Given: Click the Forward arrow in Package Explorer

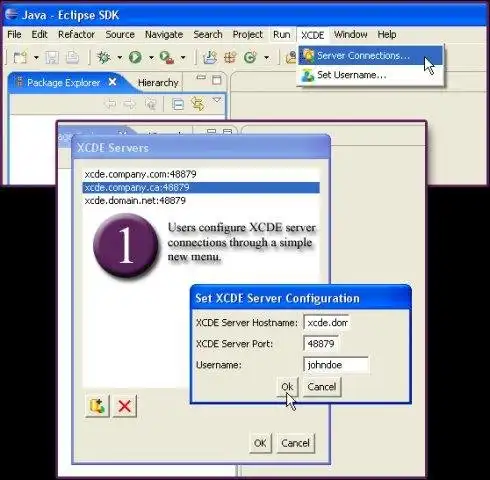Looking at the screenshot, I should point(130,104).
